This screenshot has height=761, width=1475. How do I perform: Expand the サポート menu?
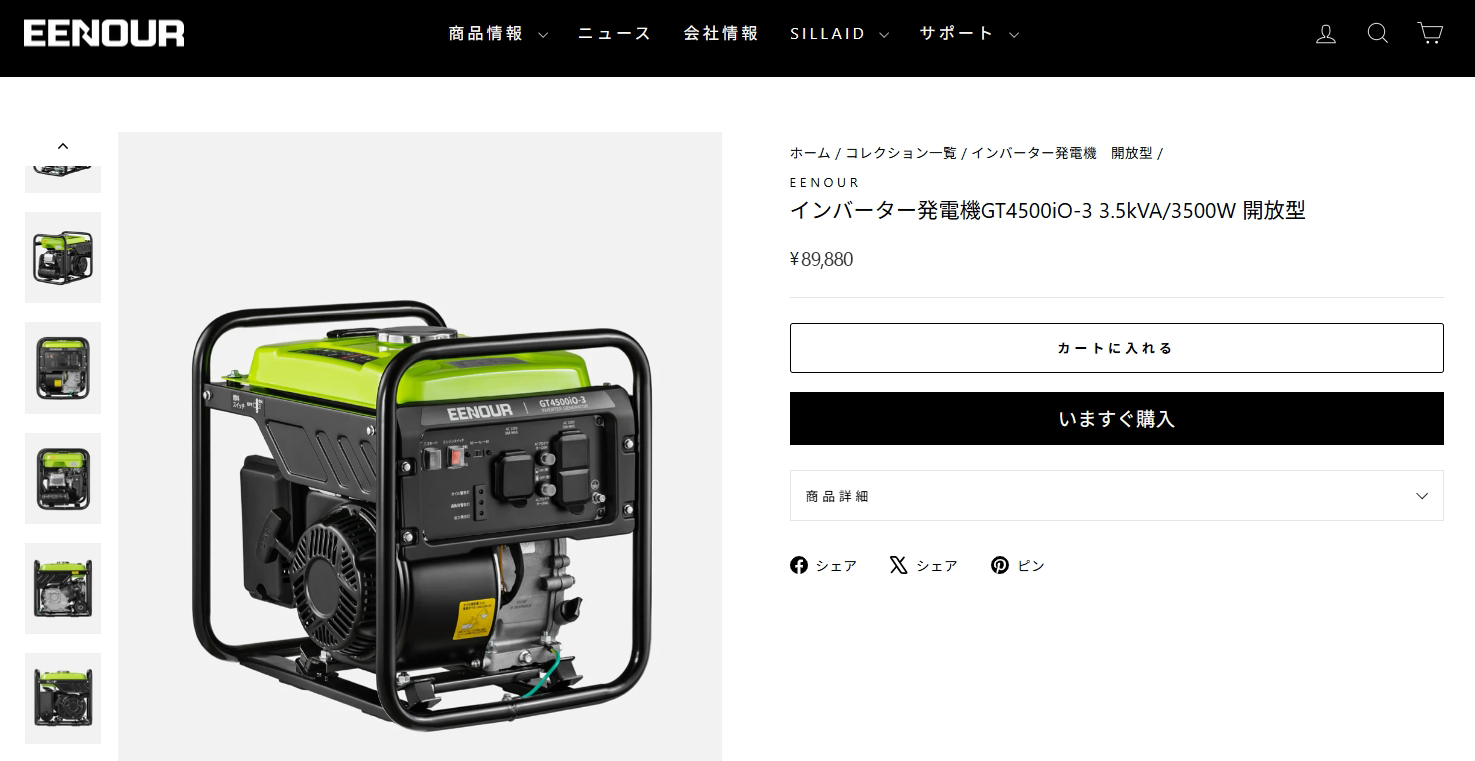(x=969, y=34)
